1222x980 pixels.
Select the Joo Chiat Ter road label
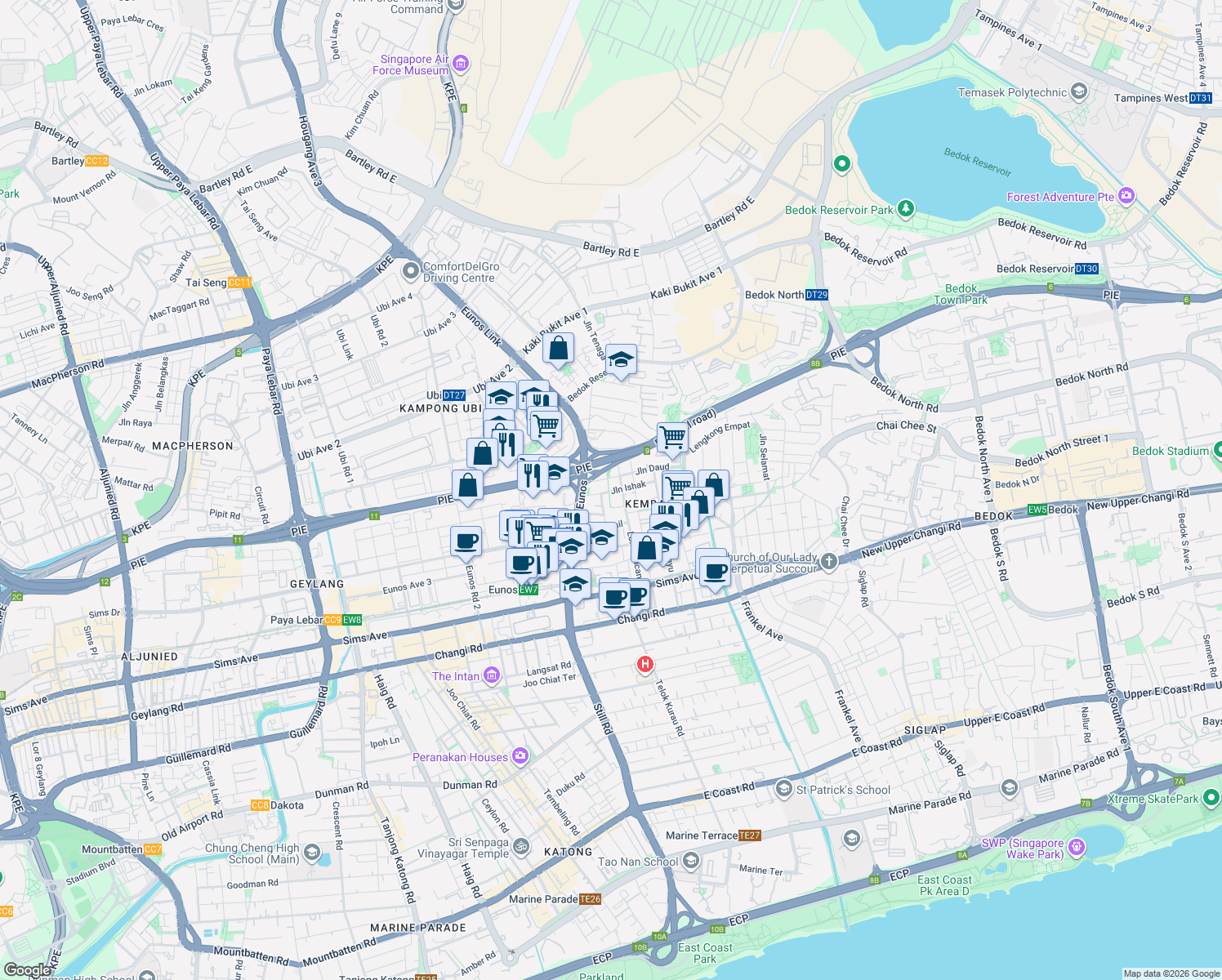tap(550, 680)
